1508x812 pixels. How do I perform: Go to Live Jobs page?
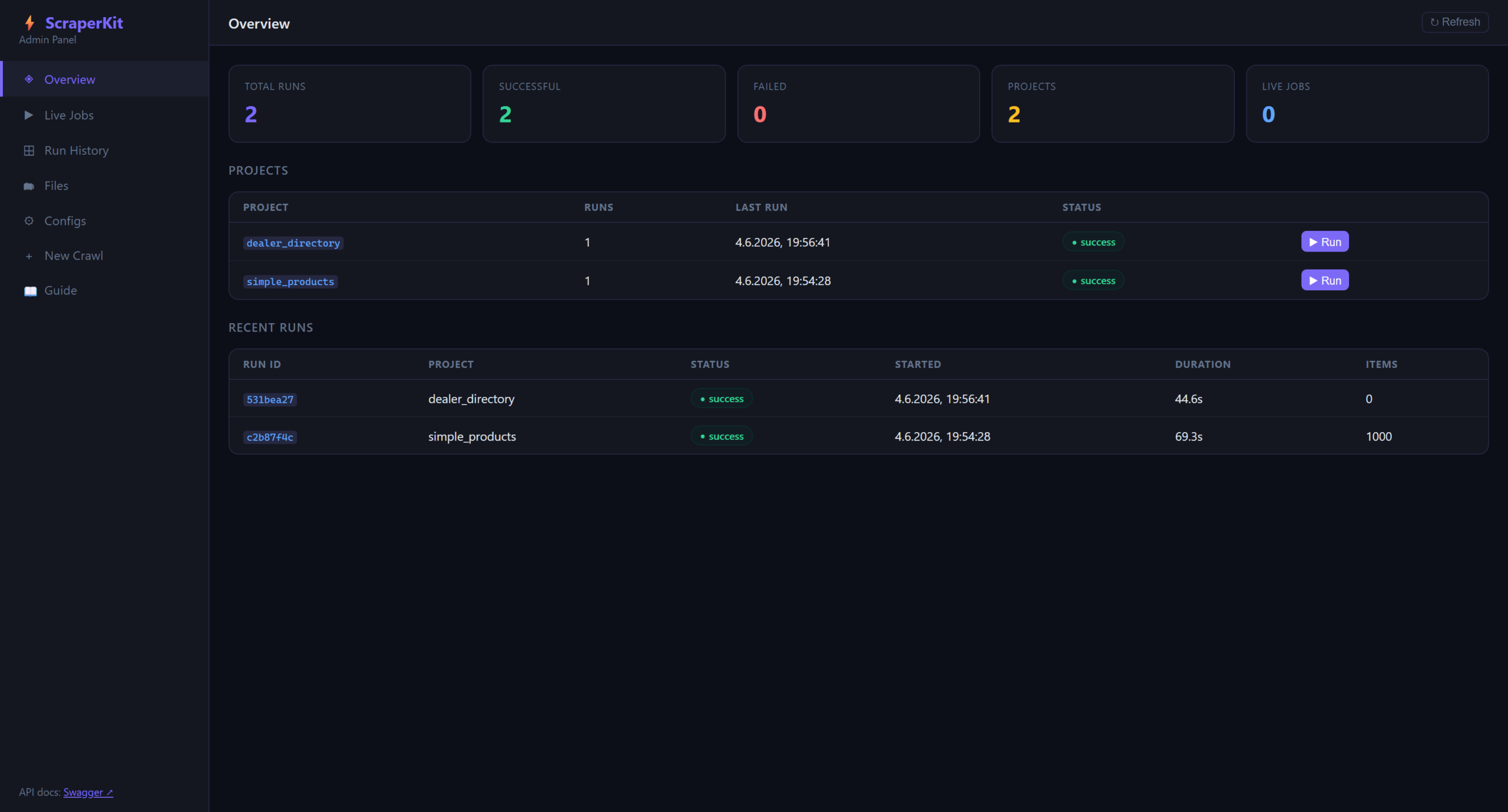point(105,115)
